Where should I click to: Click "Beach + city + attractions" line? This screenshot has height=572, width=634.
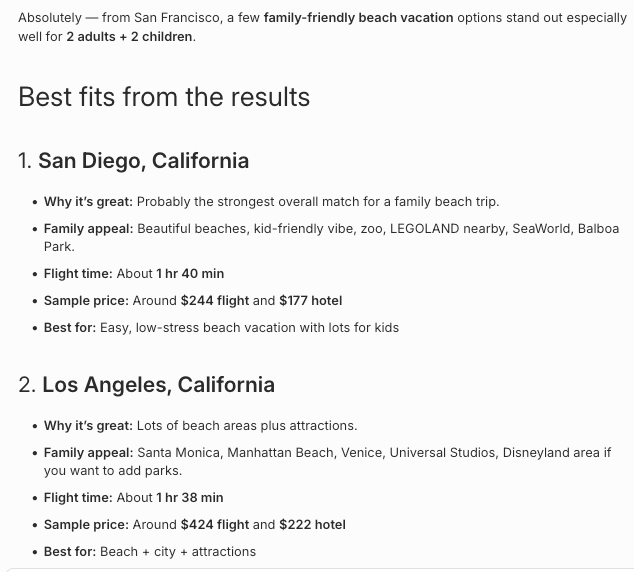(178, 552)
